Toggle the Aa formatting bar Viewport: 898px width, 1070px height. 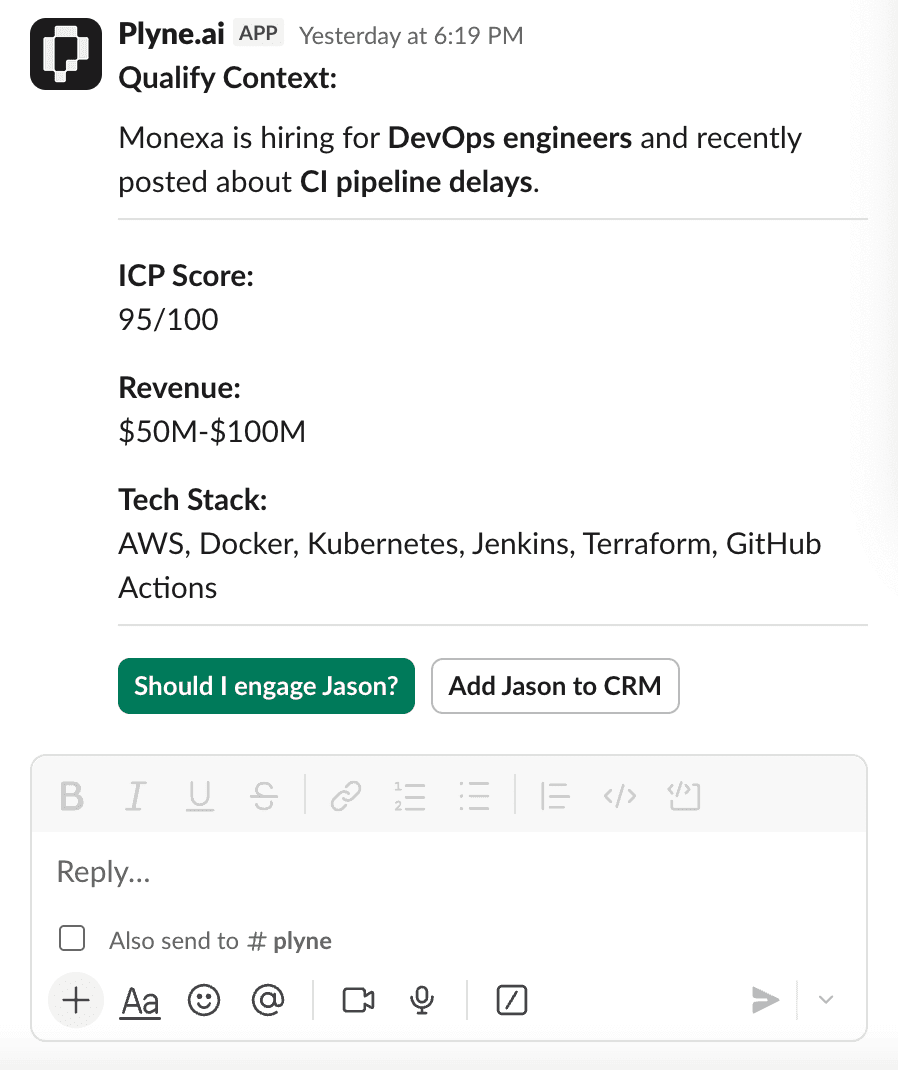click(140, 999)
